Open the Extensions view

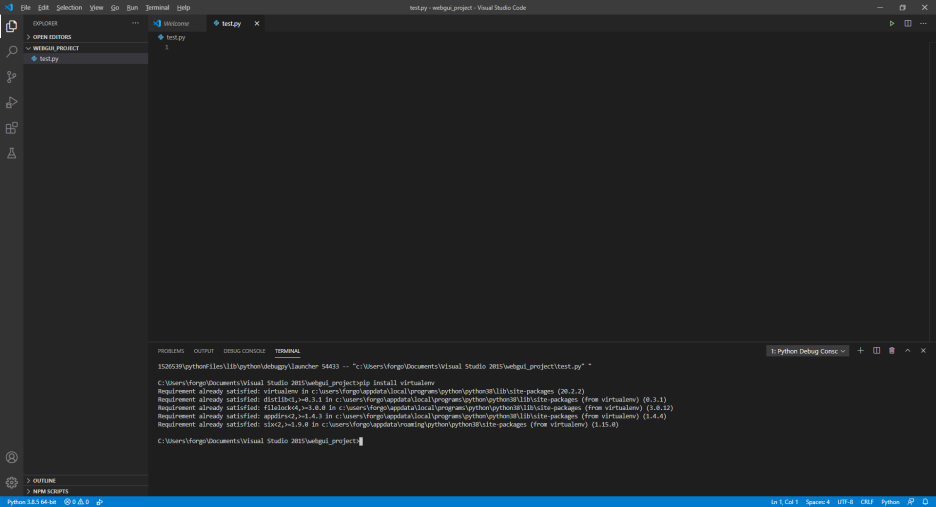[x=11, y=128]
